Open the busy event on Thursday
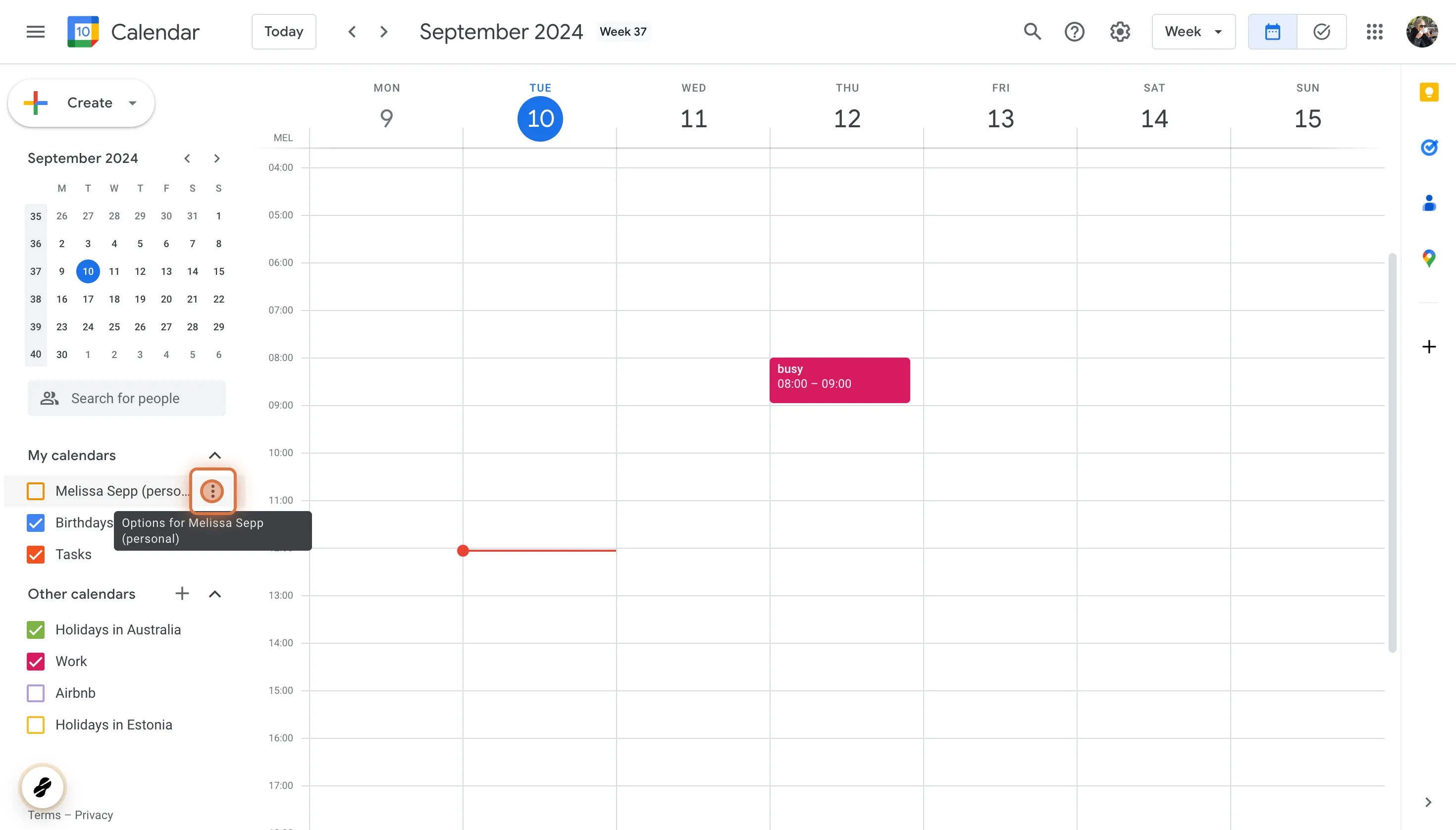 (839, 380)
